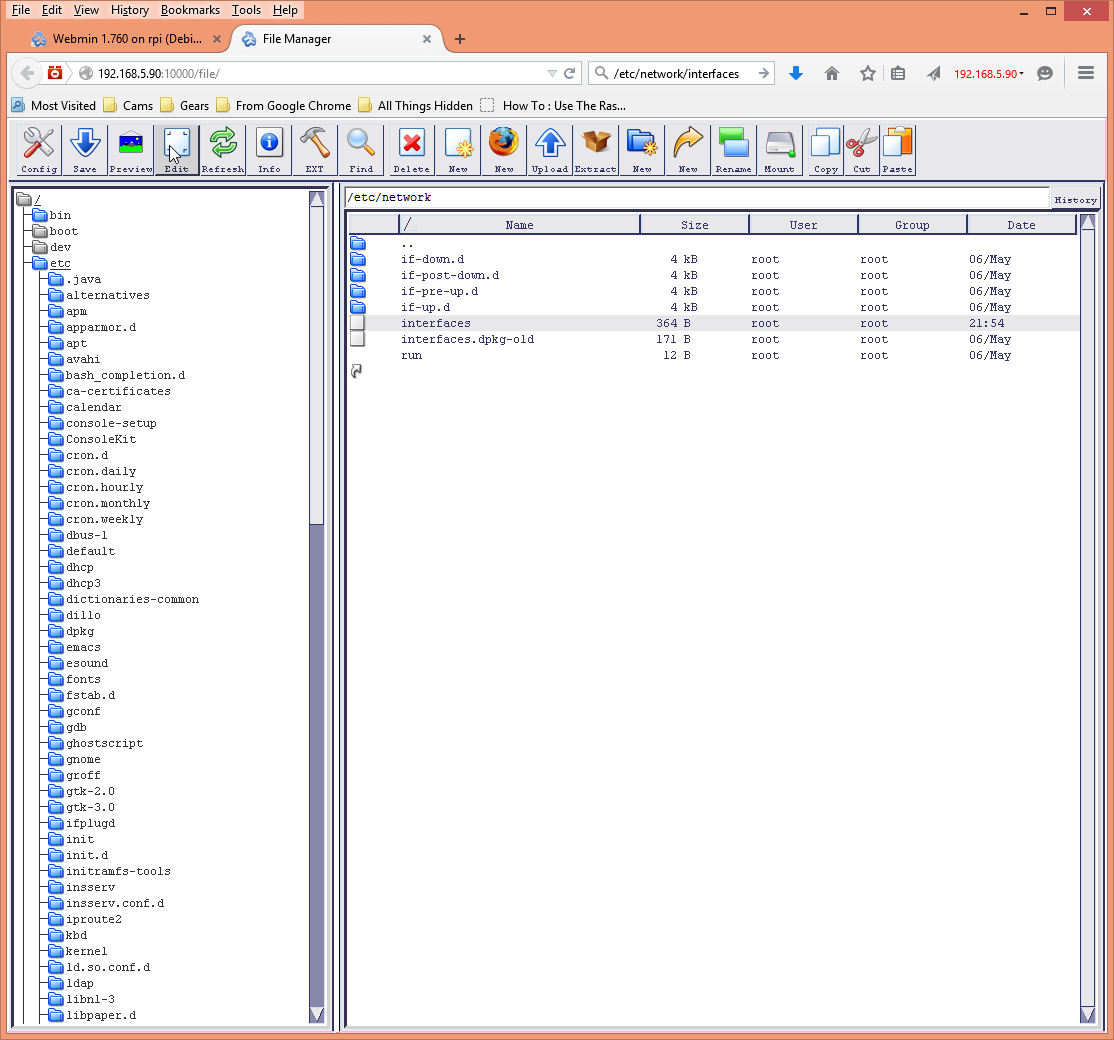
Task: Open the Find tool
Action: tap(360, 148)
